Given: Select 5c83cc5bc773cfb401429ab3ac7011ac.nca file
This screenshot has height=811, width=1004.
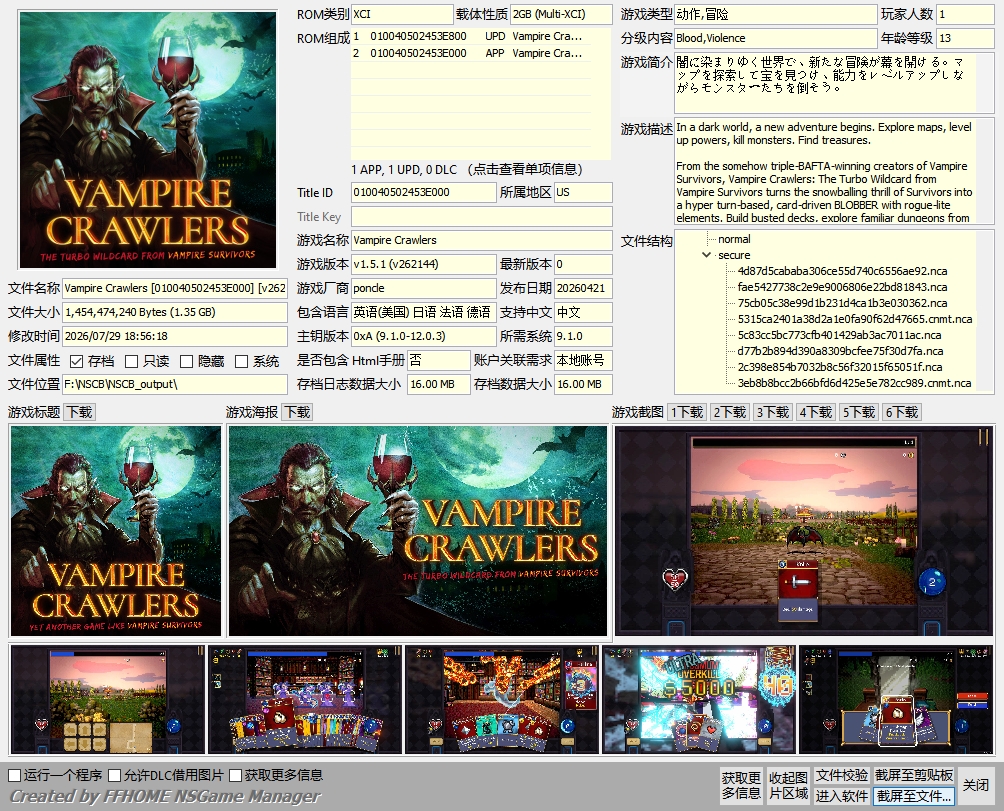Looking at the screenshot, I should pyautogui.click(x=839, y=335).
